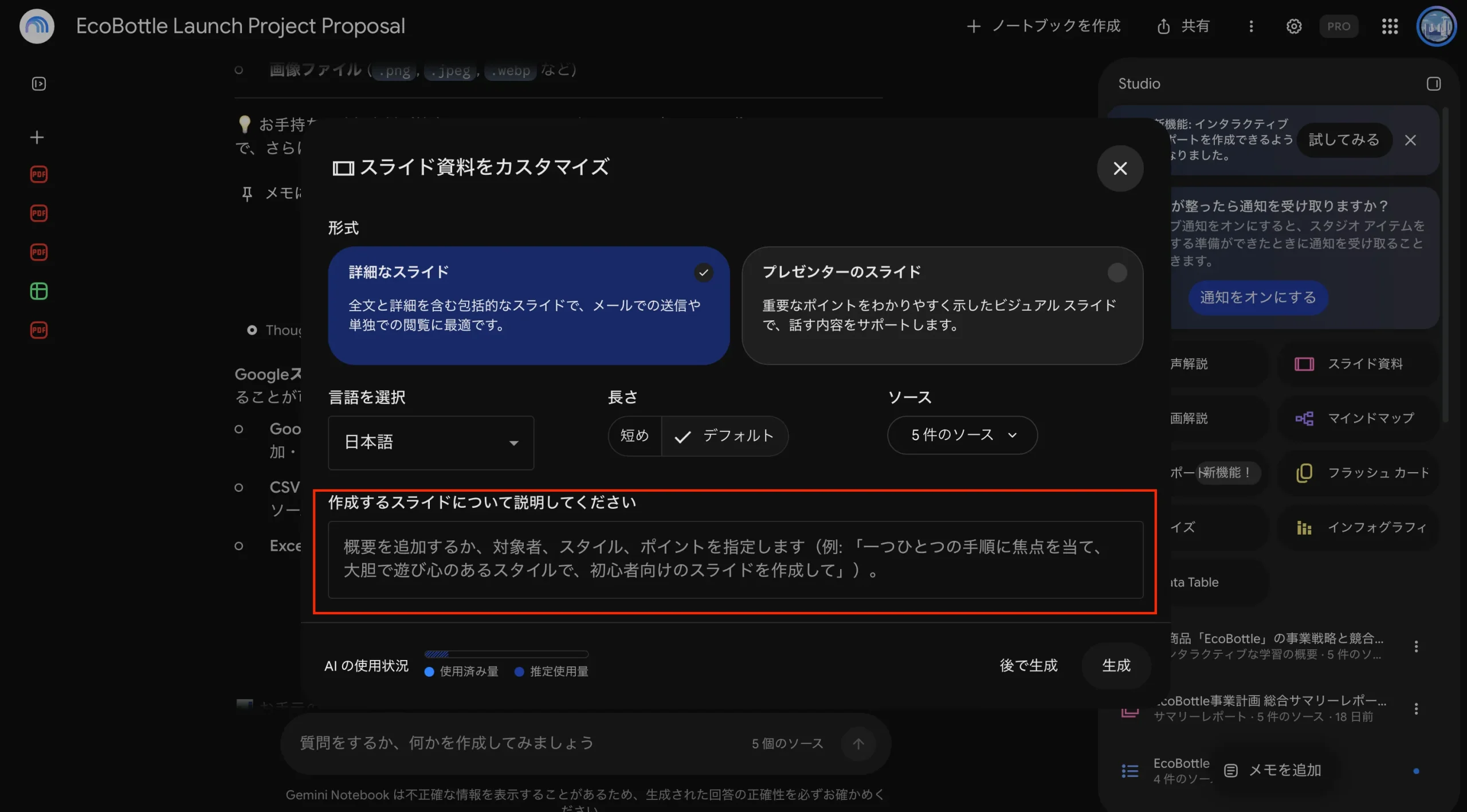Screen dimensions: 1467x812
Task: Open the 日本語 language dropdown
Action: (x=431, y=442)
